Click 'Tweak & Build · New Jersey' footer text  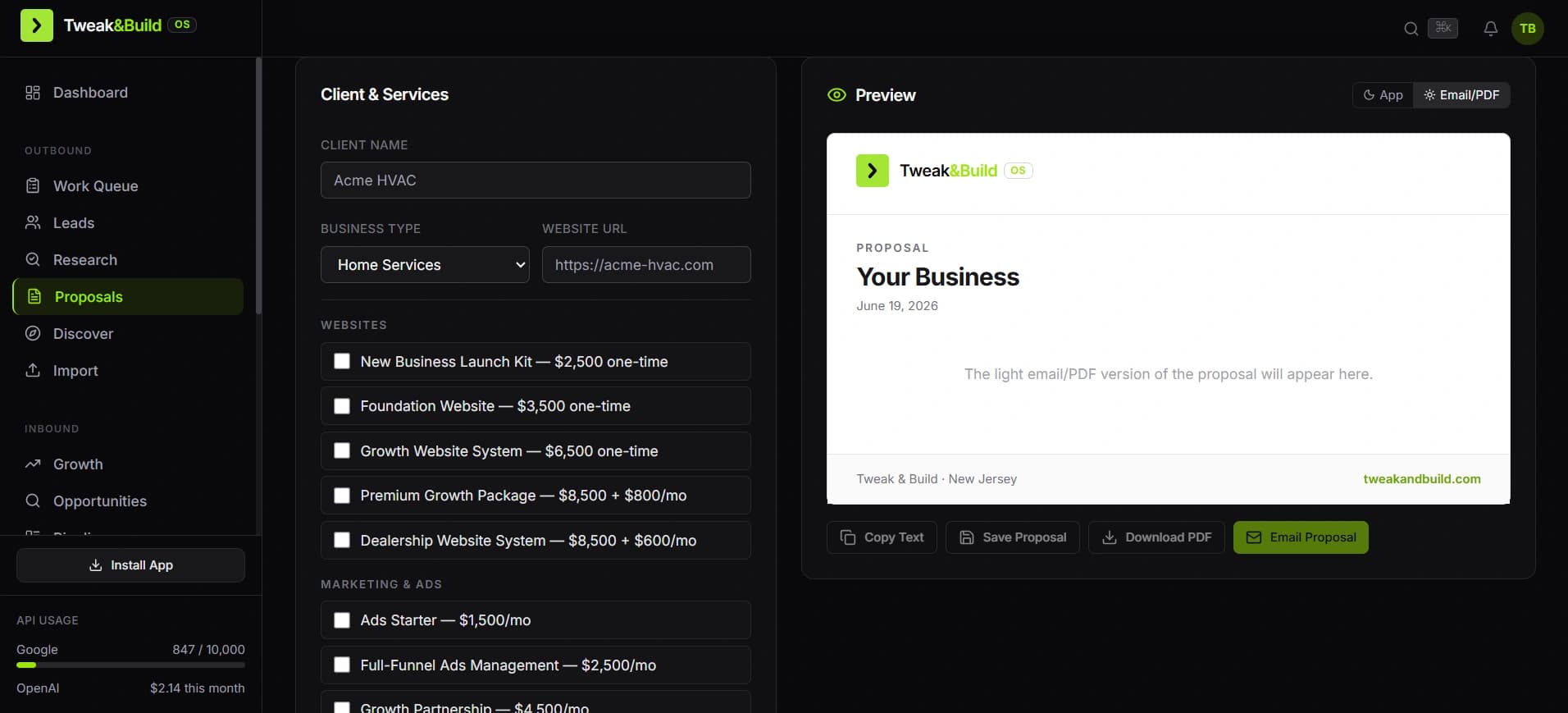(x=937, y=479)
